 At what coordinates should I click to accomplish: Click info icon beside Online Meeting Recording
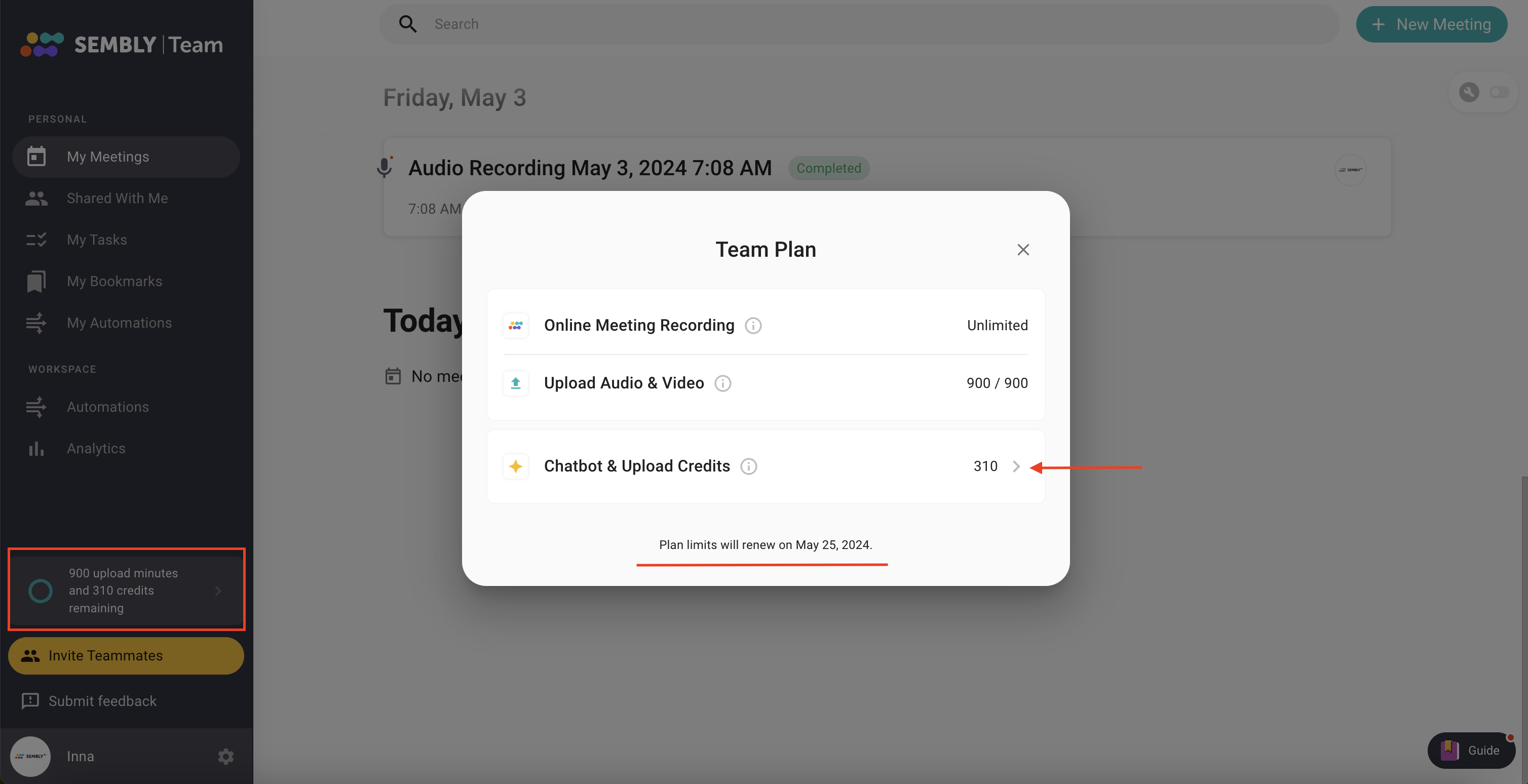pyautogui.click(x=753, y=326)
